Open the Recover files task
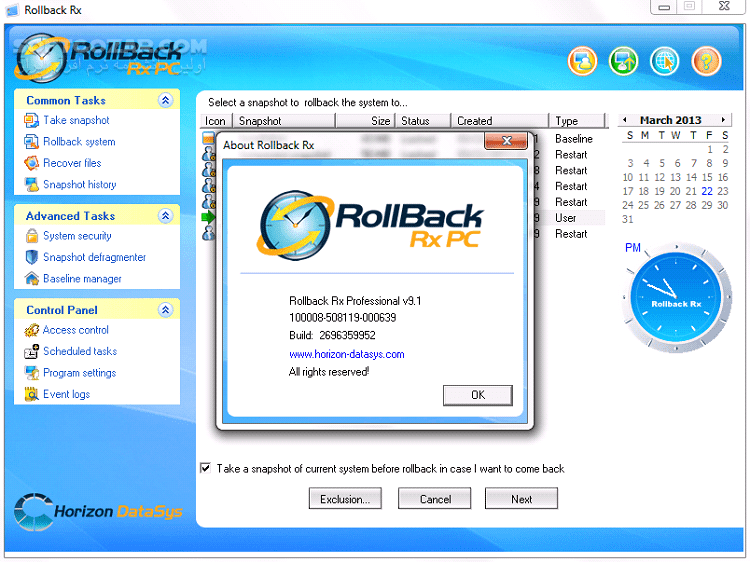This screenshot has width=750, height=562. 72,163
